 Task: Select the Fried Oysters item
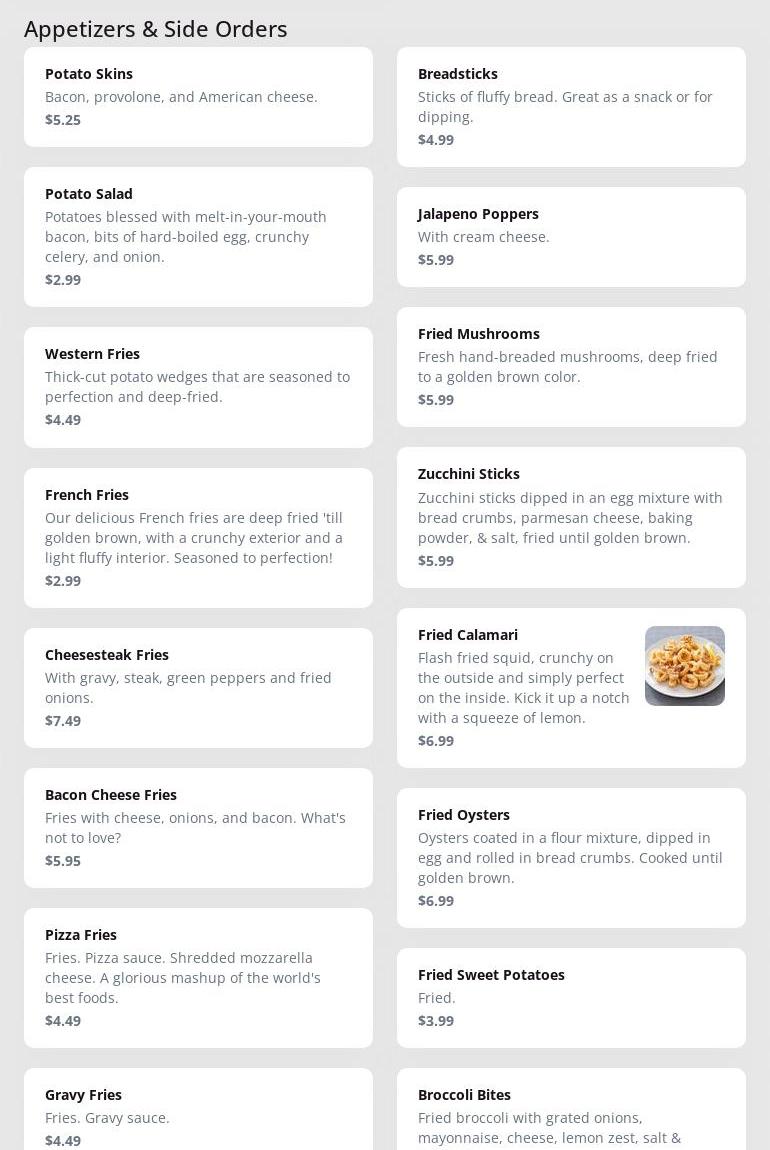(x=571, y=858)
